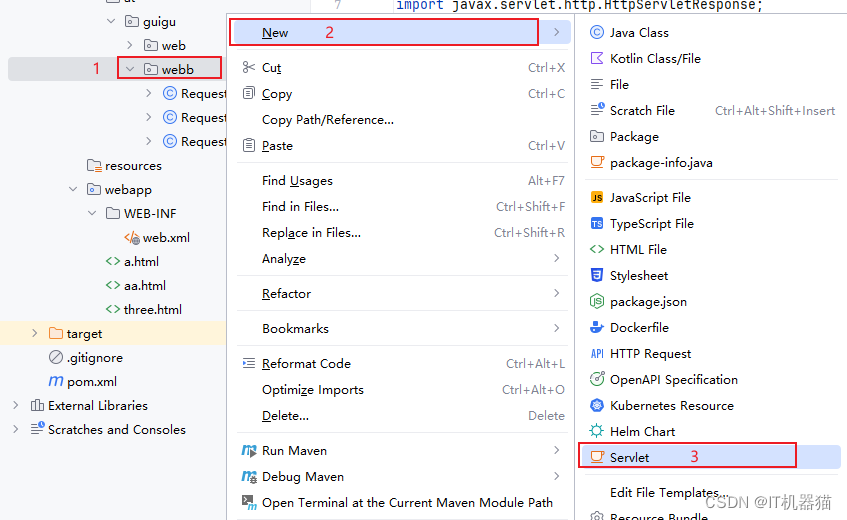Viewport: 847px width, 520px height.
Task: Open the Bookmarks submenu arrow
Action: tap(556, 328)
